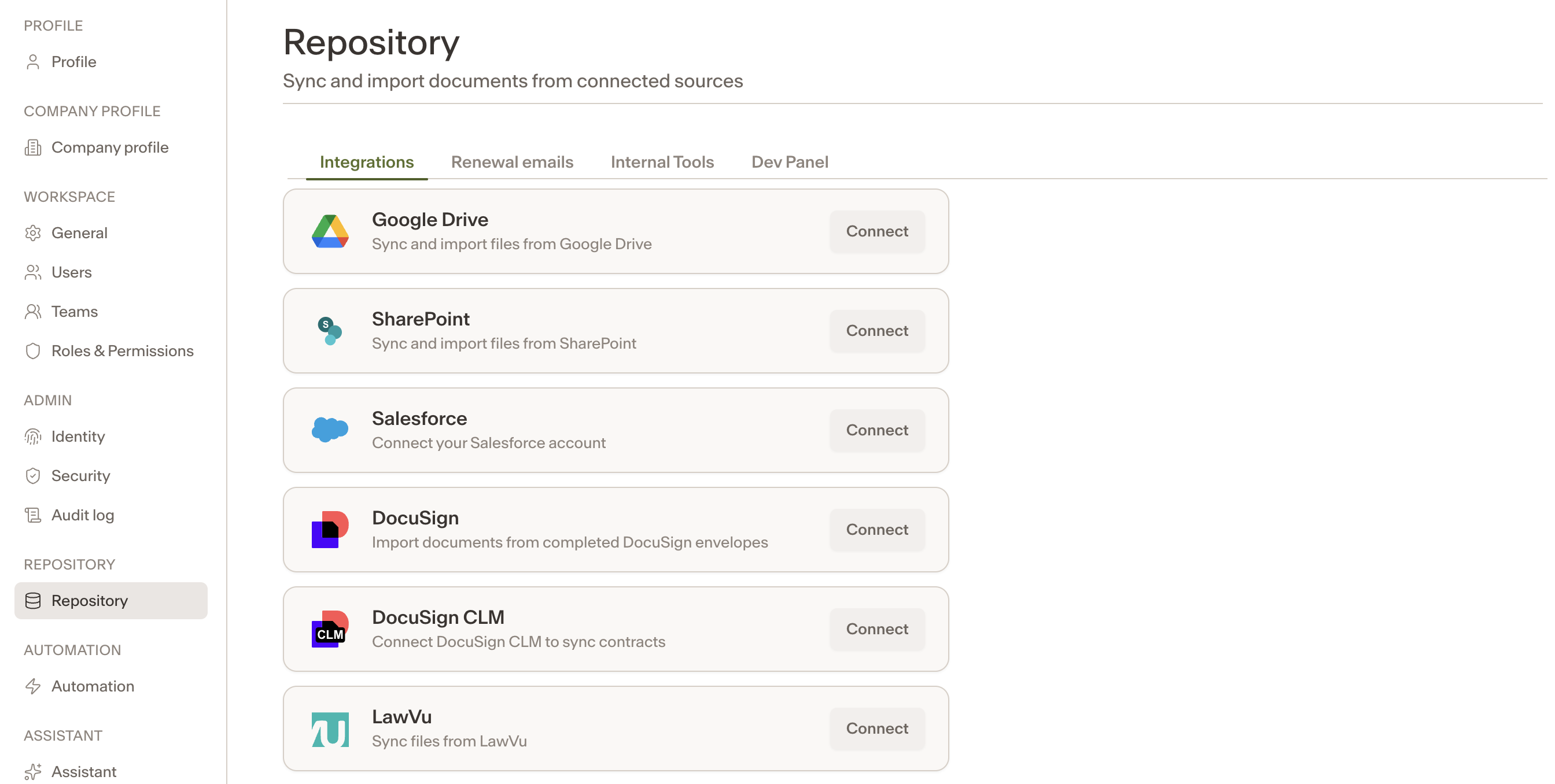Navigate to Users settings
1555x784 pixels.
111,272
